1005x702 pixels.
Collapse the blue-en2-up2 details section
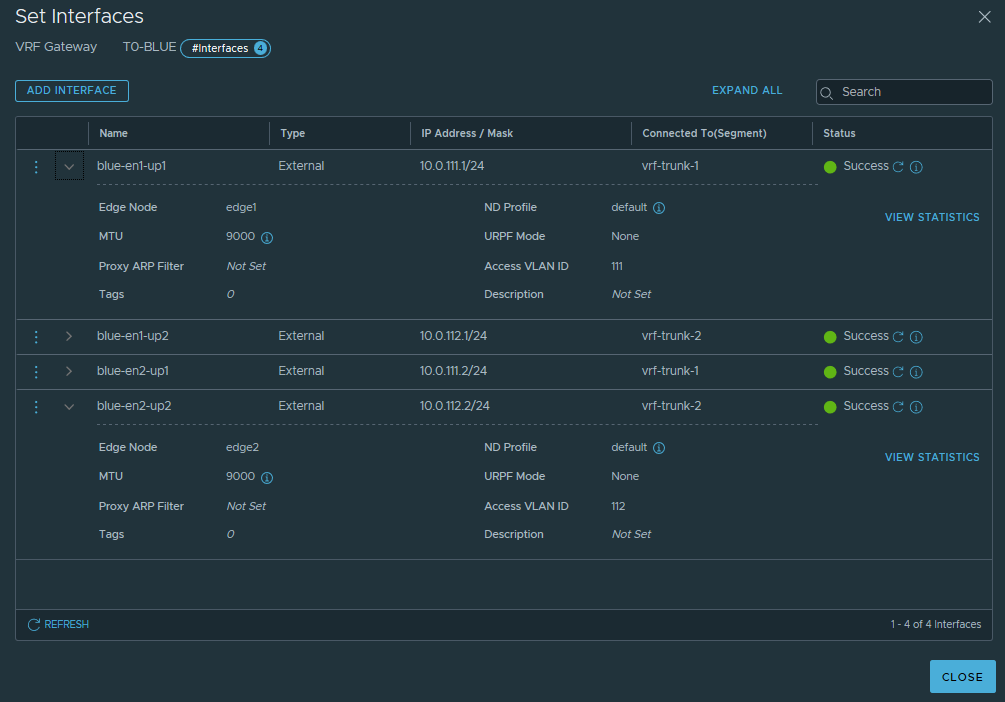pyautogui.click(x=67, y=406)
